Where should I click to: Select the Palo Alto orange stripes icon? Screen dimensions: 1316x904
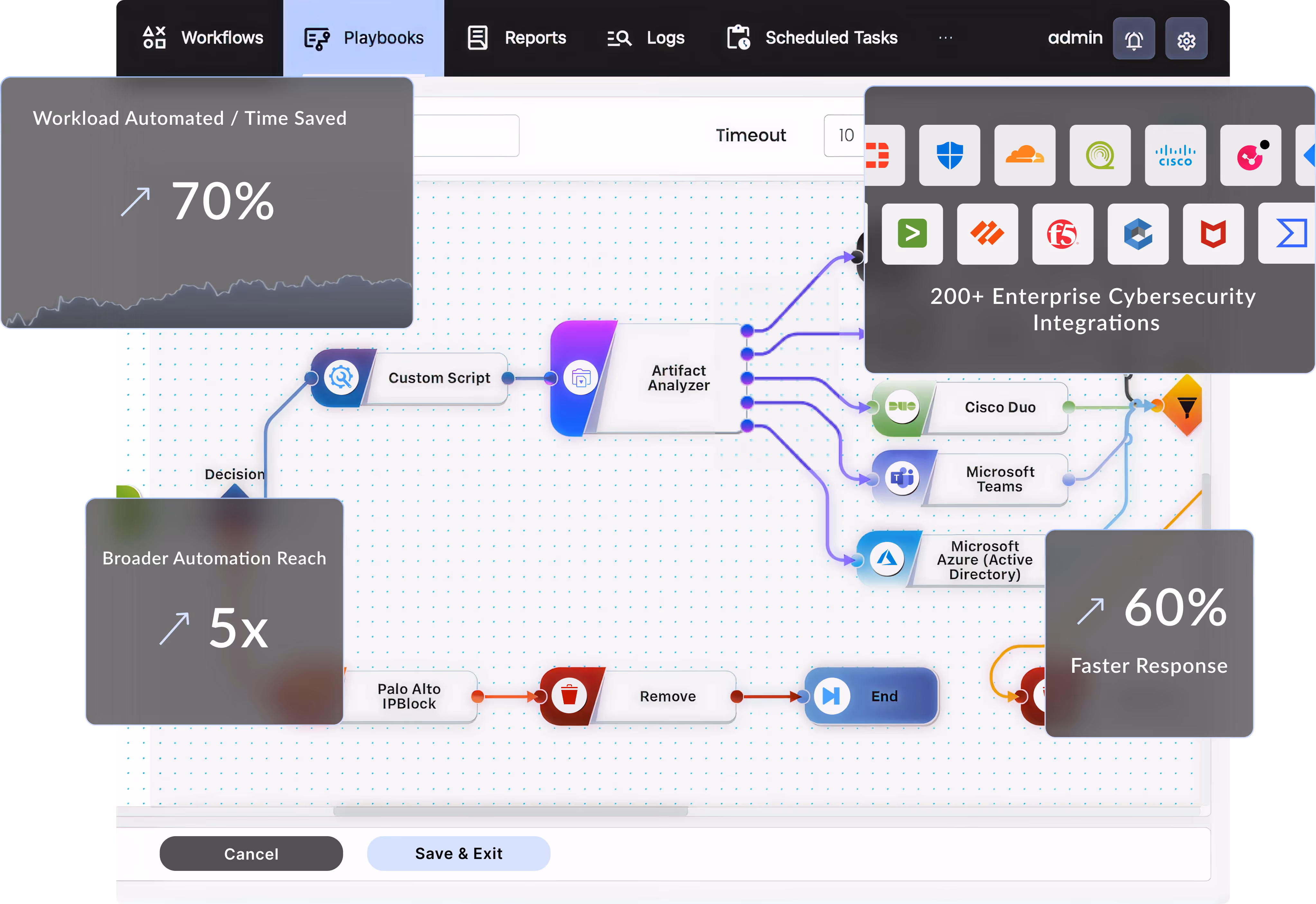pos(987,234)
